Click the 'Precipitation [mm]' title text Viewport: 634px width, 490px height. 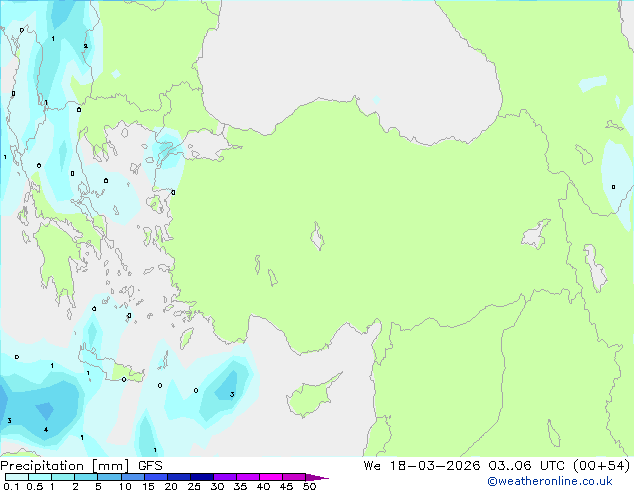click(65, 466)
